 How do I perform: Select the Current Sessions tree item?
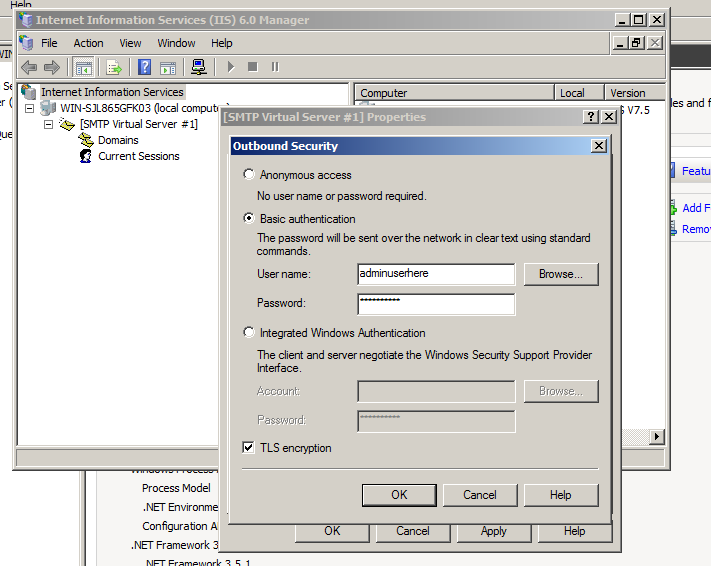pos(139,156)
